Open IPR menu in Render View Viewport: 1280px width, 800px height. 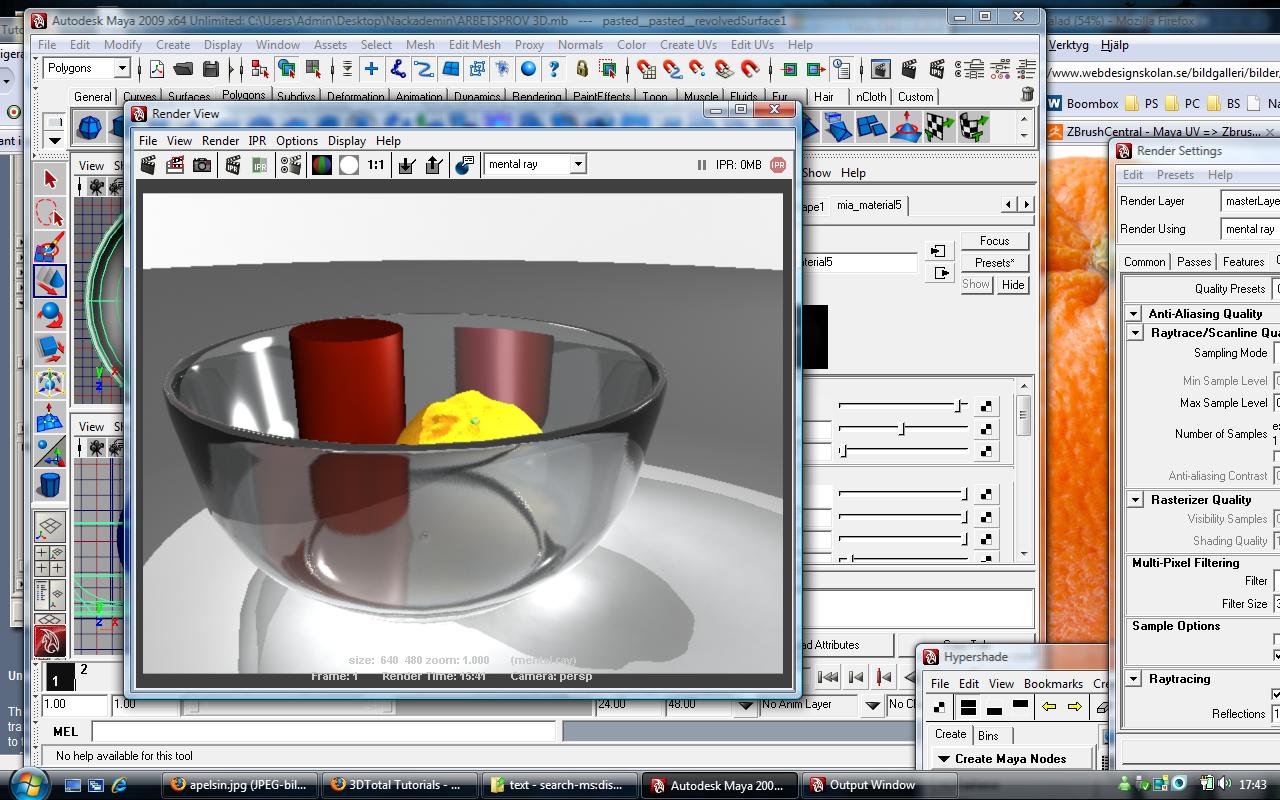point(257,141)
